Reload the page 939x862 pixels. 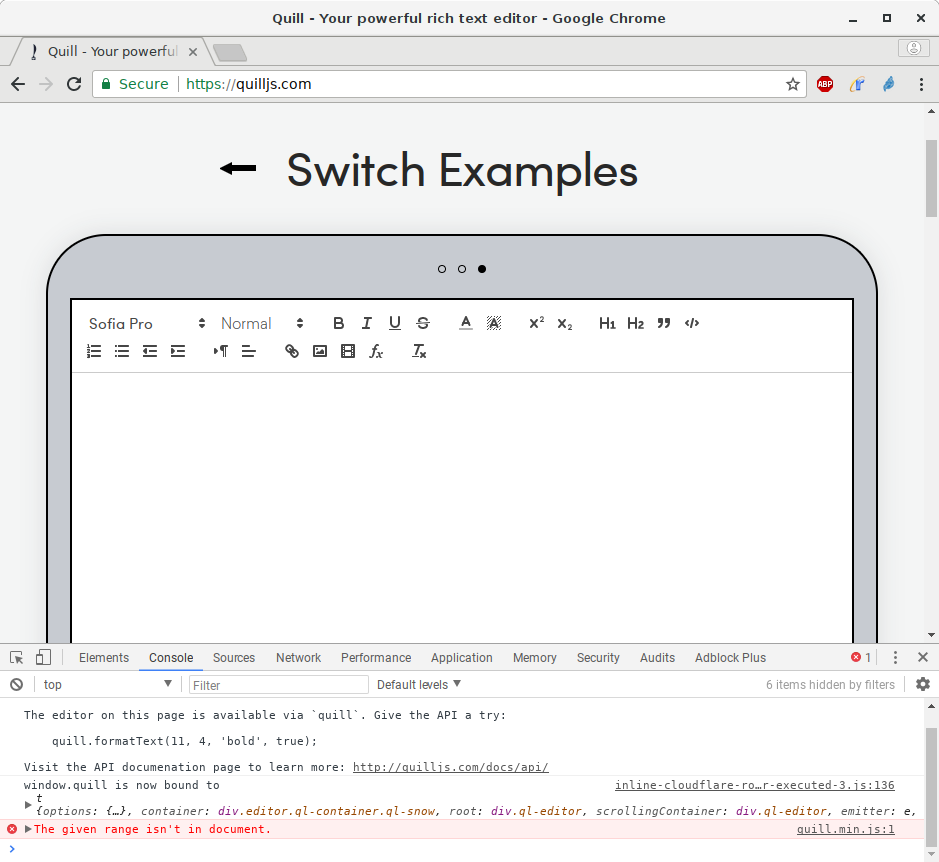coord(74,84)
